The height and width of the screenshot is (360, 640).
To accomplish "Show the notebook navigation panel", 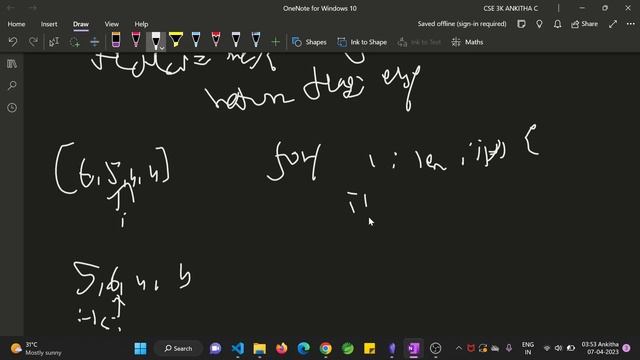I will pyautogui.click(x=12, y=64).
